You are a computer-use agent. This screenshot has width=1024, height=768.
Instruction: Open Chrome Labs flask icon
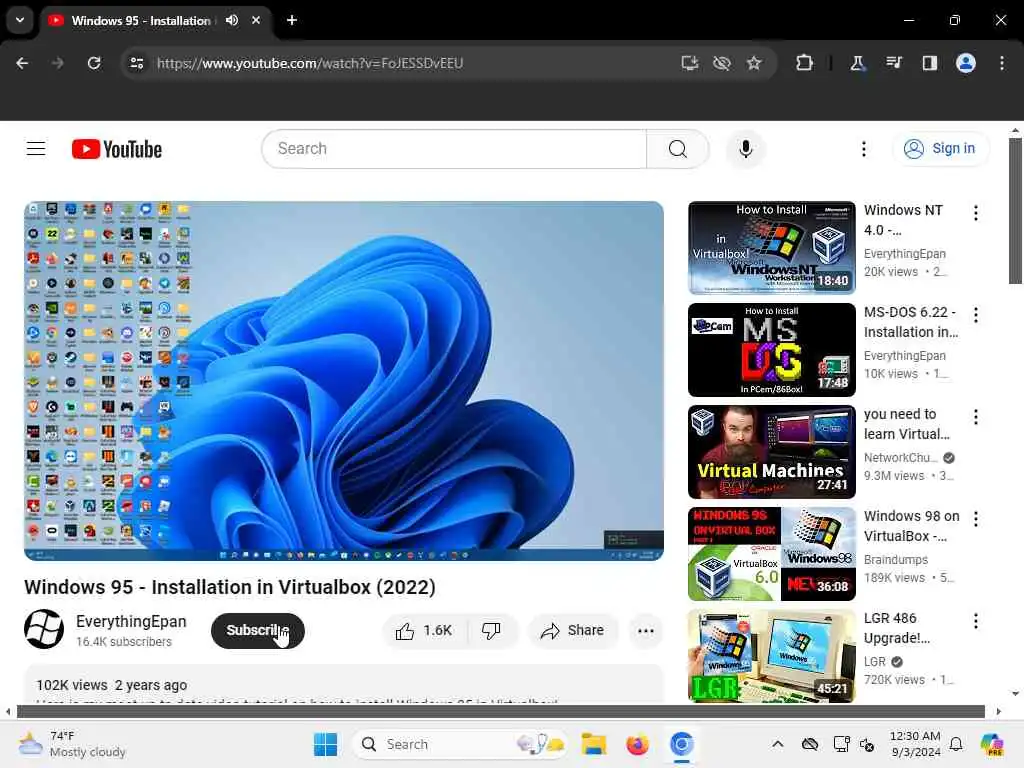(857, 63)
